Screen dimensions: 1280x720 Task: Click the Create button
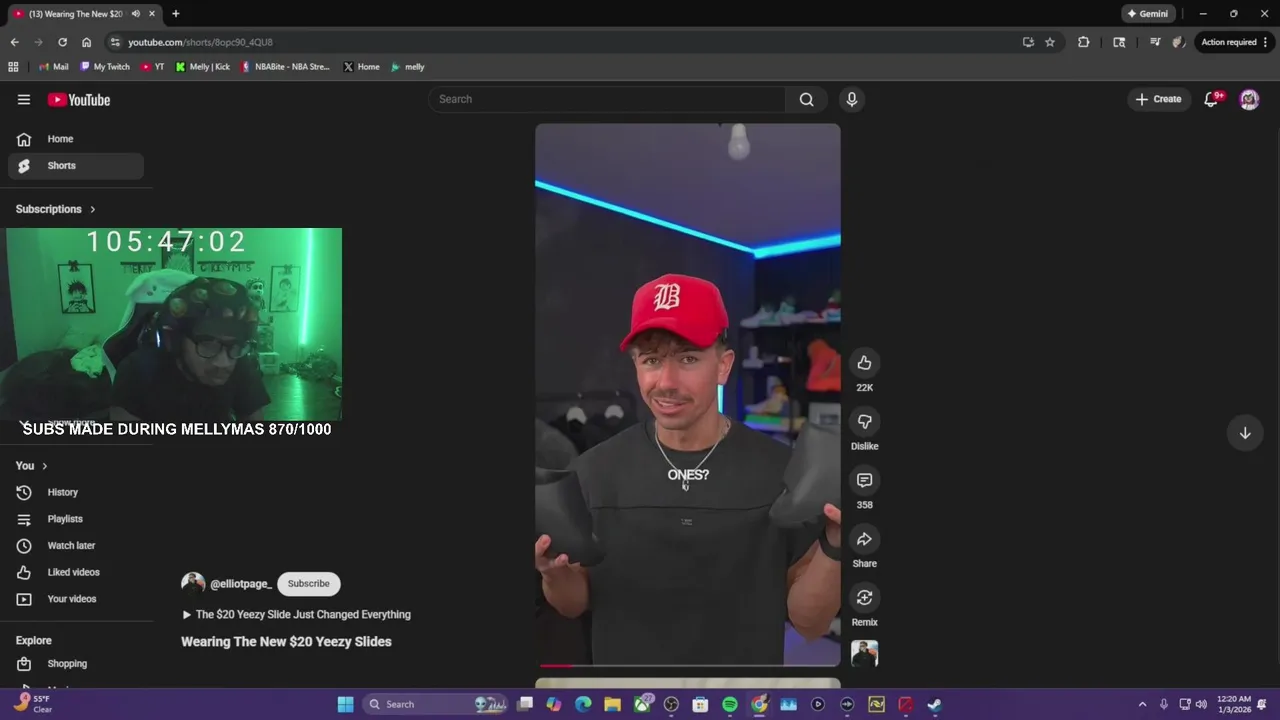tap(1158, 99)
